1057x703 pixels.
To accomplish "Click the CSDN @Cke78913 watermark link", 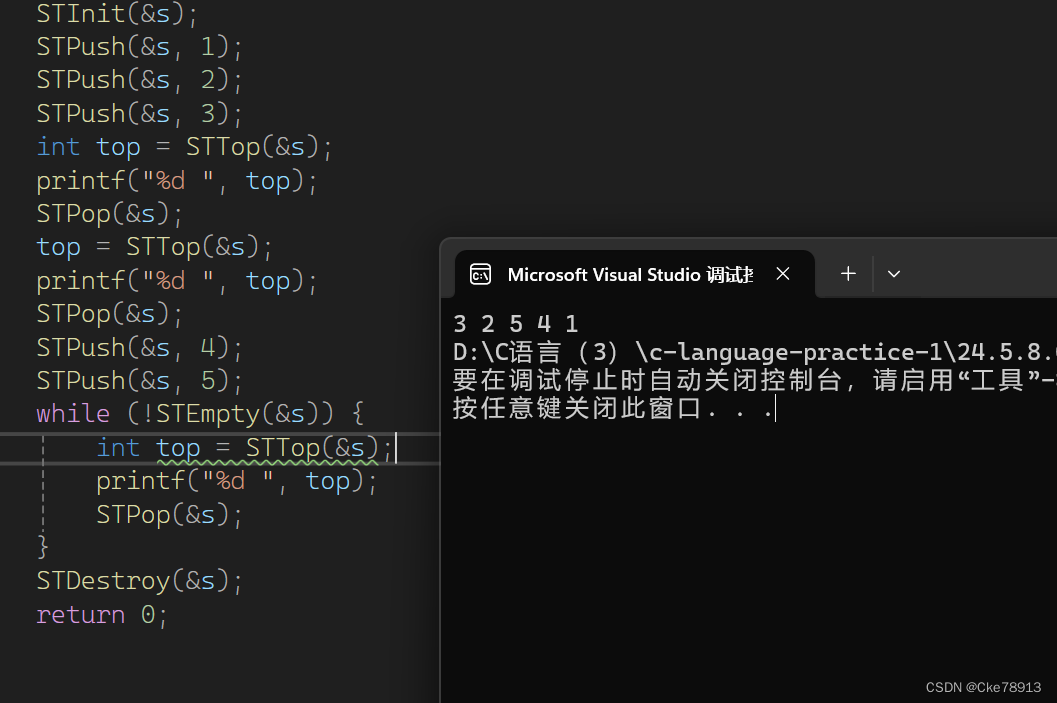I will point(984,687).
